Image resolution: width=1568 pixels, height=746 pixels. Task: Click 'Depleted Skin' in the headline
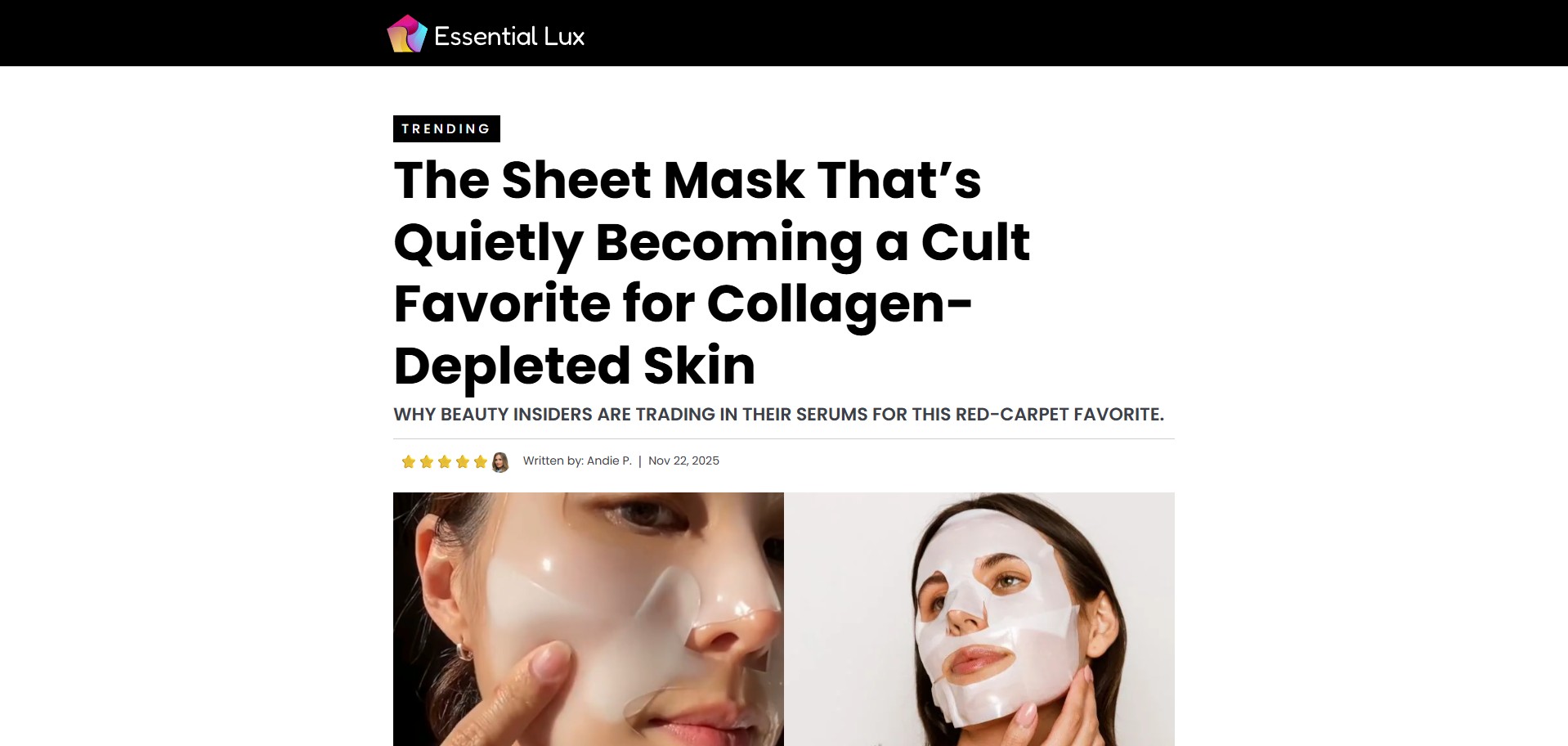coord(575,366)
